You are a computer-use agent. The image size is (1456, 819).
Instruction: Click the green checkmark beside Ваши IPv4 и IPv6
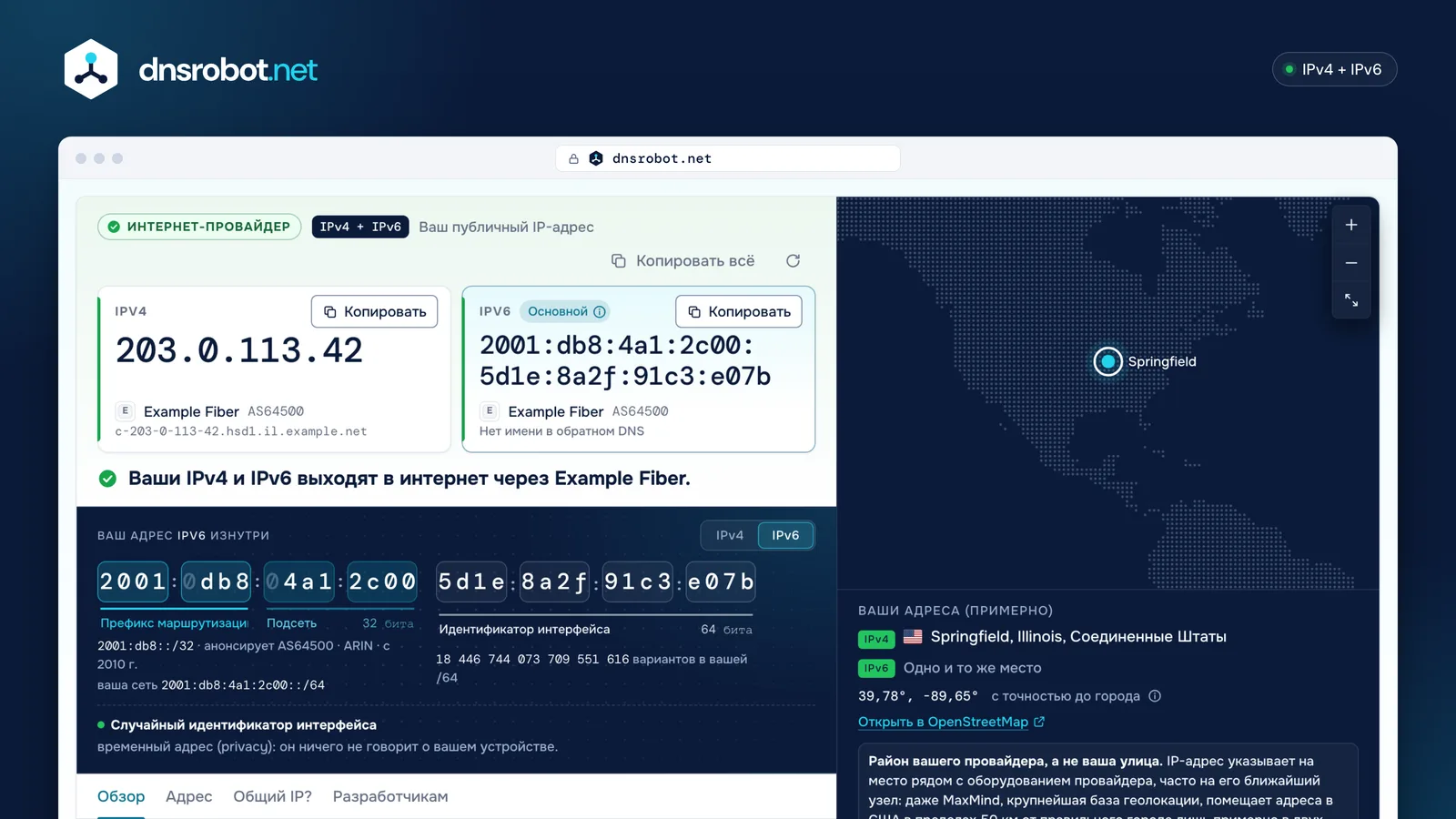coord(107,479)
